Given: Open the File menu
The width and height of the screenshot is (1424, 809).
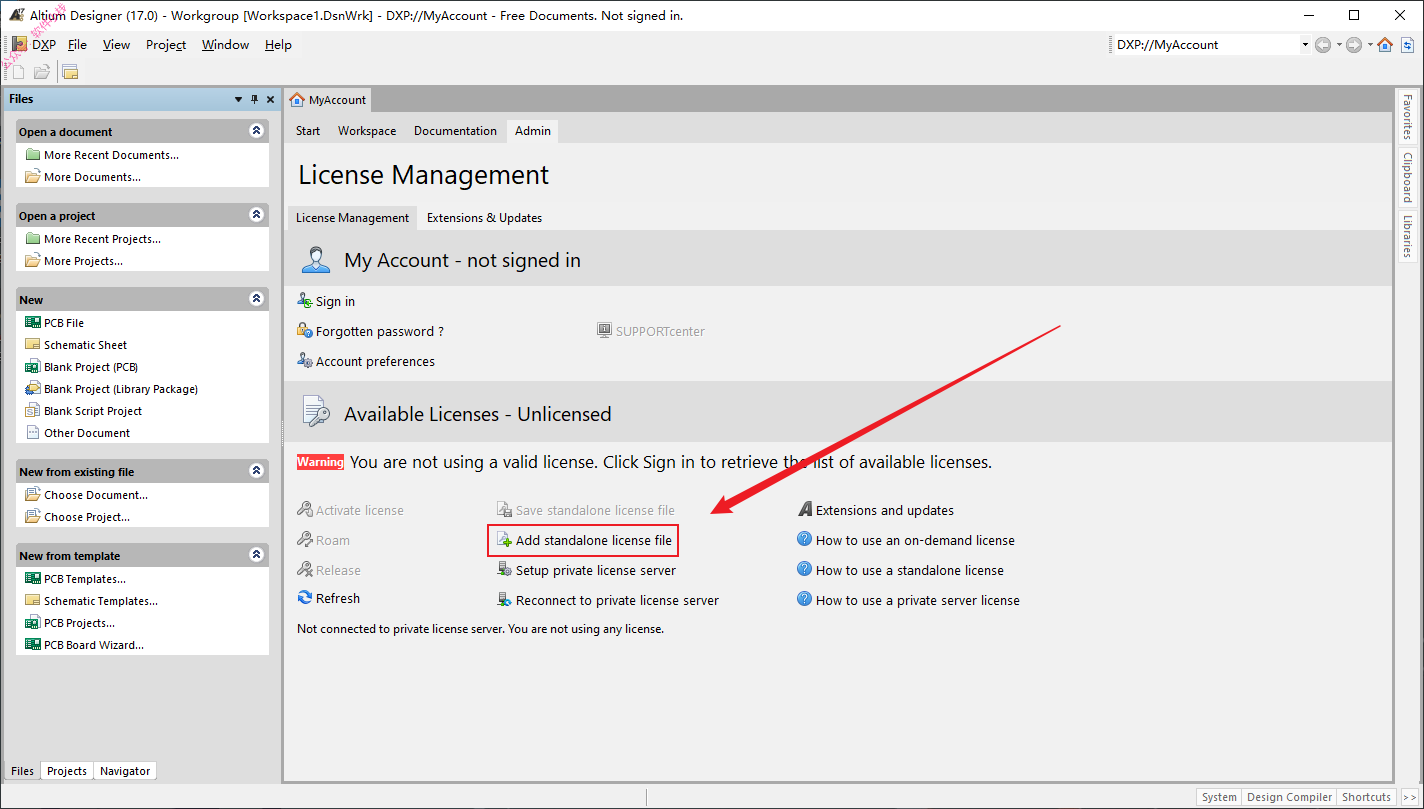Looking at the screenshot, I should click(77, 45).
